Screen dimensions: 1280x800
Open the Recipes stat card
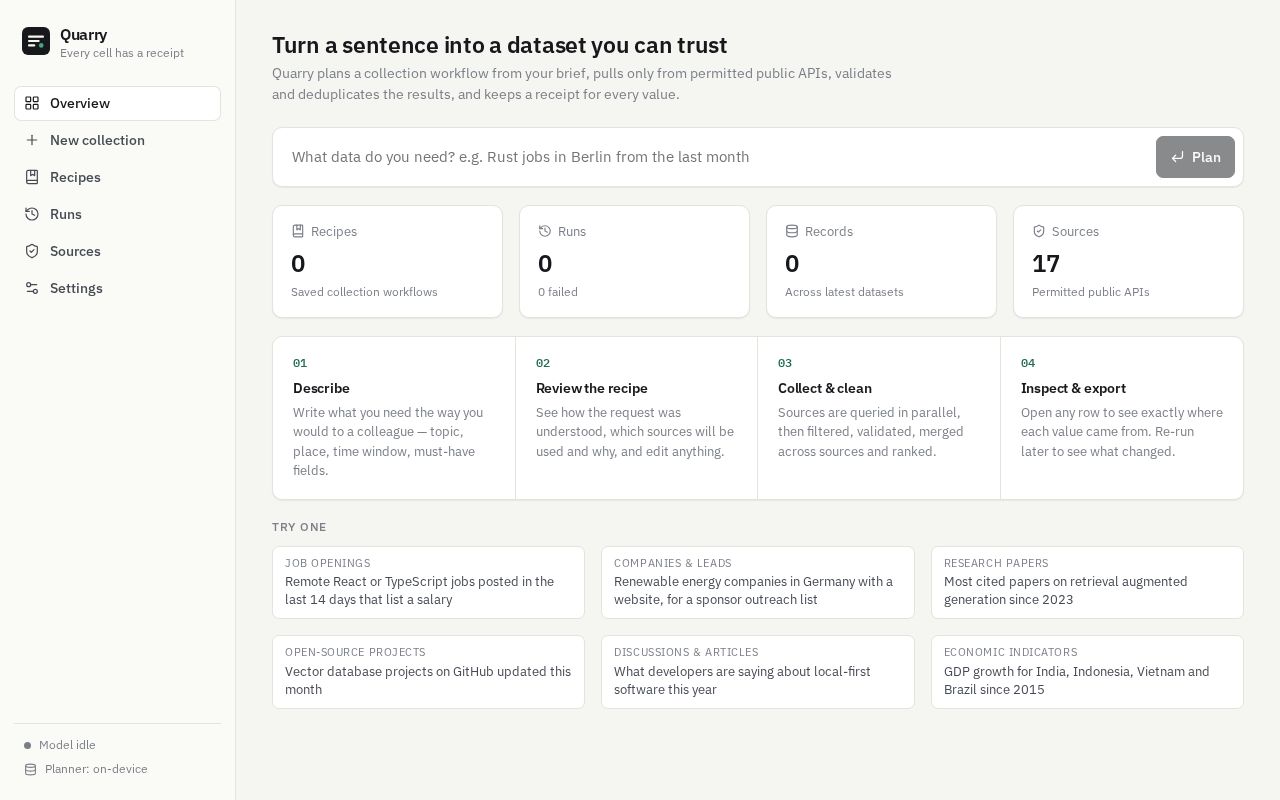(387, 262)
